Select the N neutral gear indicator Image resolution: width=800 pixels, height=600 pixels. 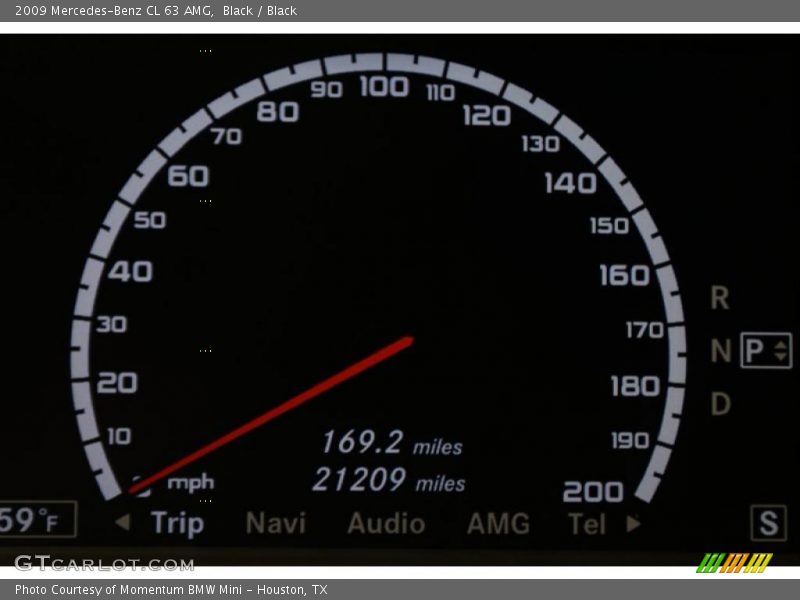coord(720,351)
